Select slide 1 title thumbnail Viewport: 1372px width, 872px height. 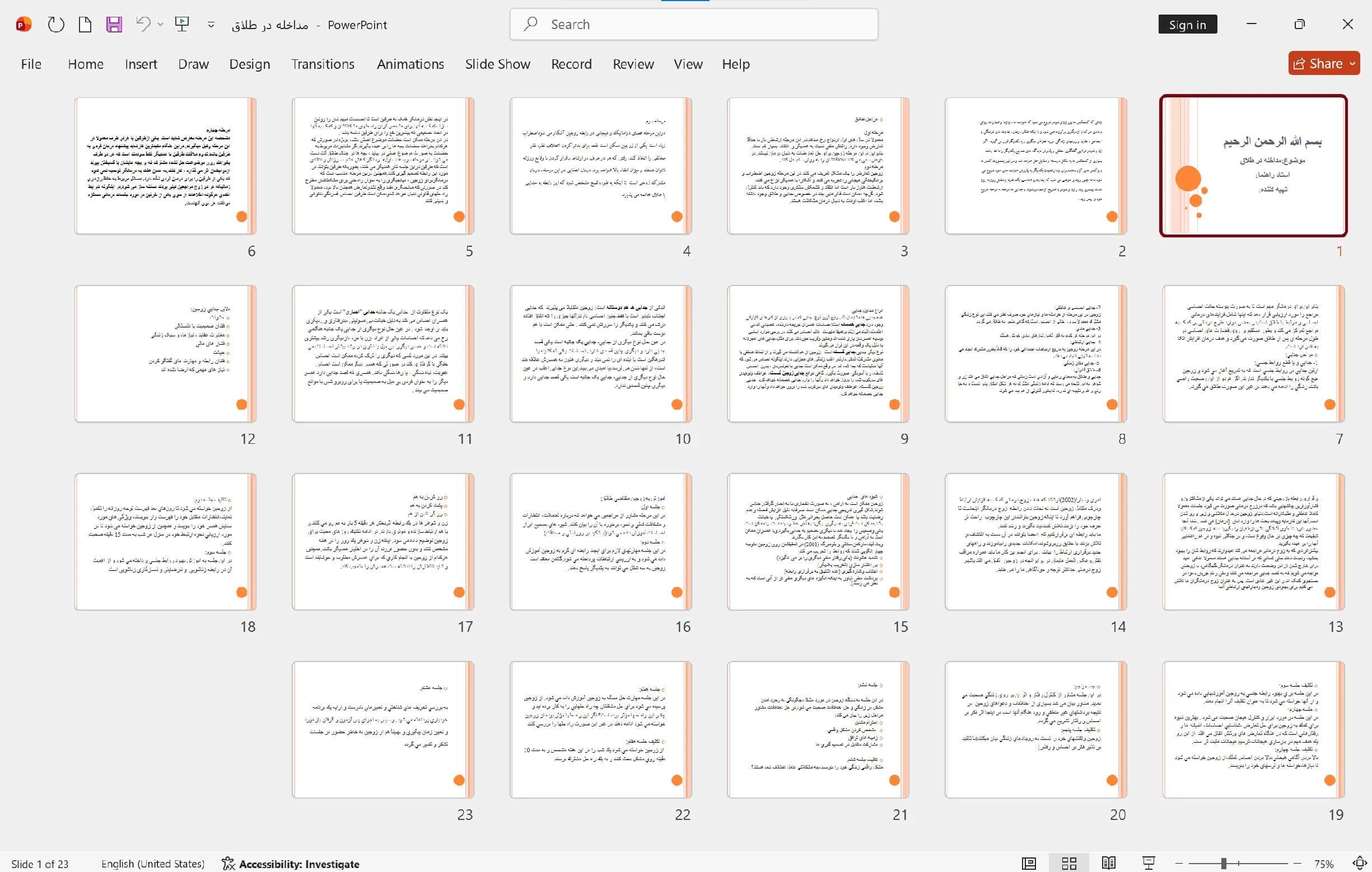point(1253,166)
